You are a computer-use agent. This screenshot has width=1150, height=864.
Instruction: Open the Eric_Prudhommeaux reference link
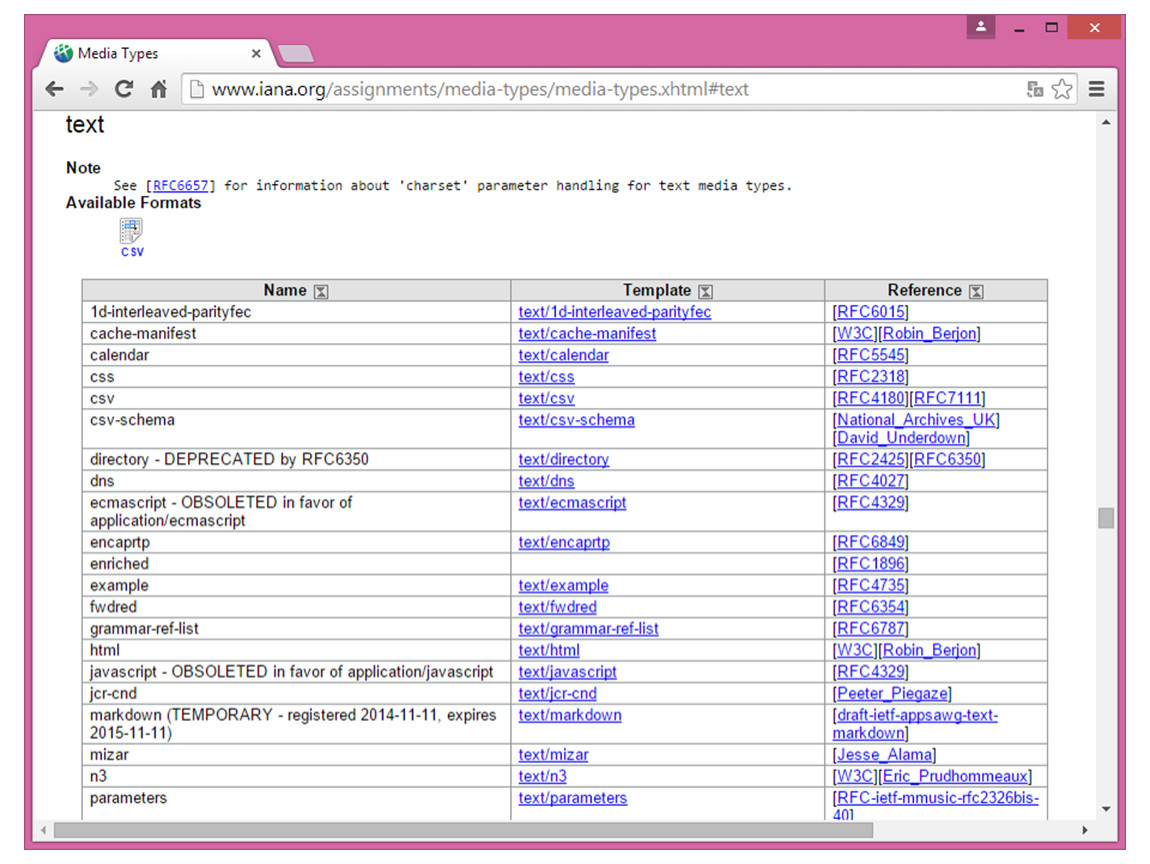(x=955, y=776)
